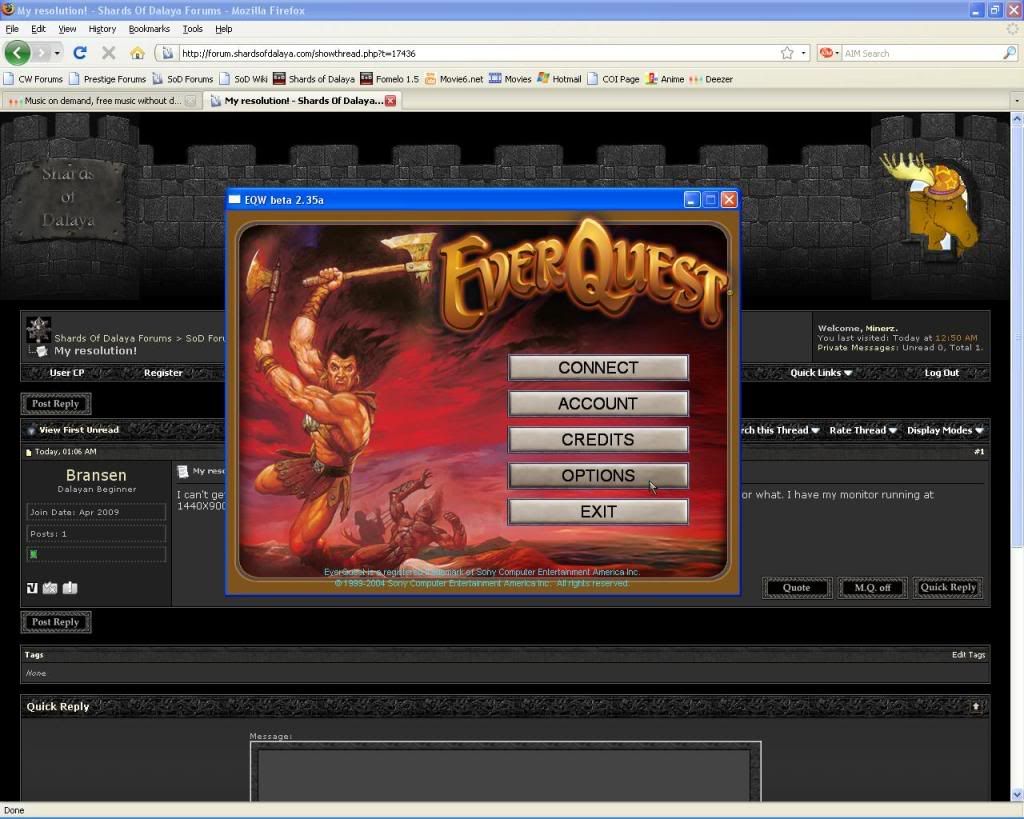
Task: Open the Help menu
Action: tap(223, 29)
